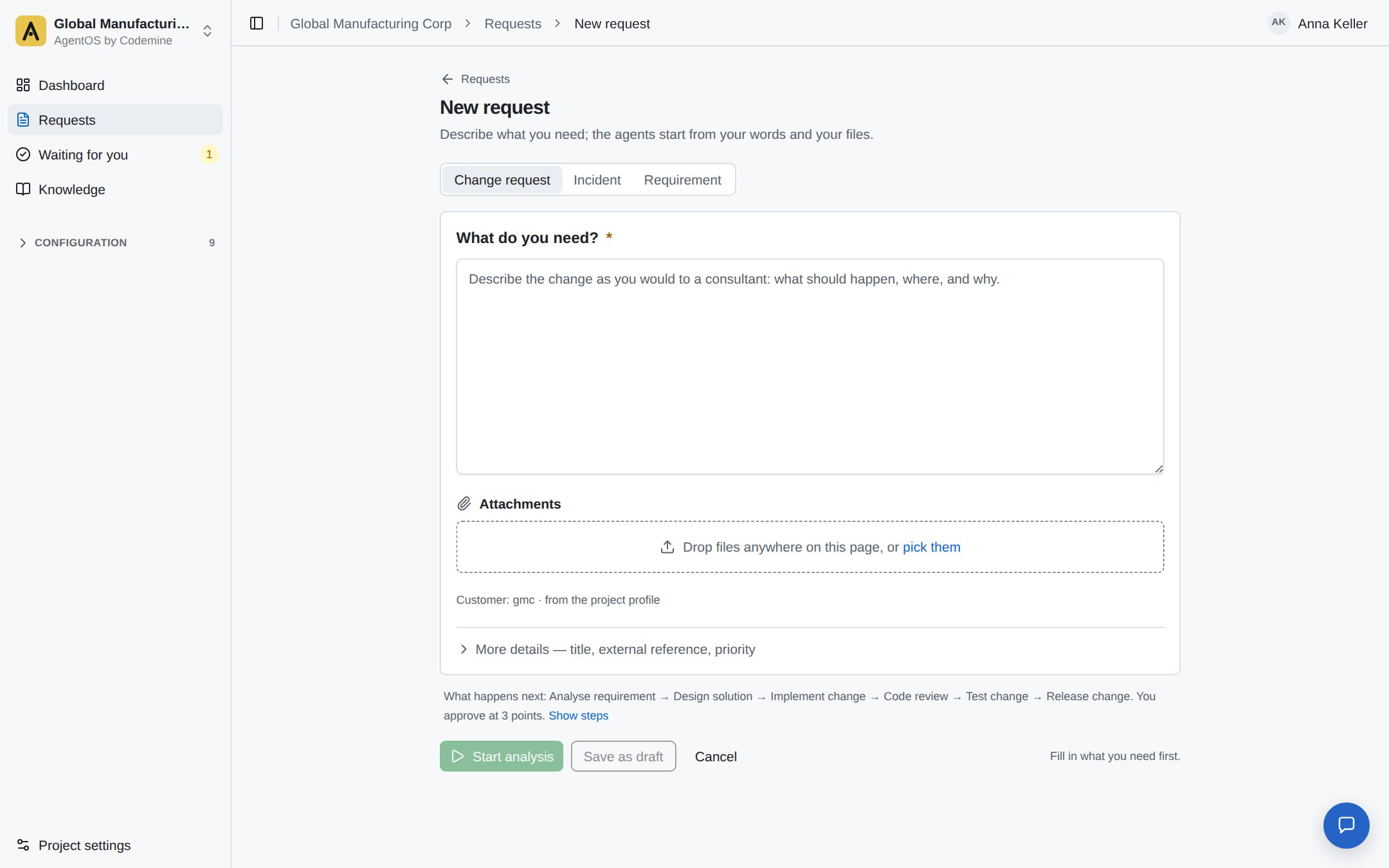Go back to Requests via arrow link
This screenshot has height=868, width=1389.
pos(476,79)
